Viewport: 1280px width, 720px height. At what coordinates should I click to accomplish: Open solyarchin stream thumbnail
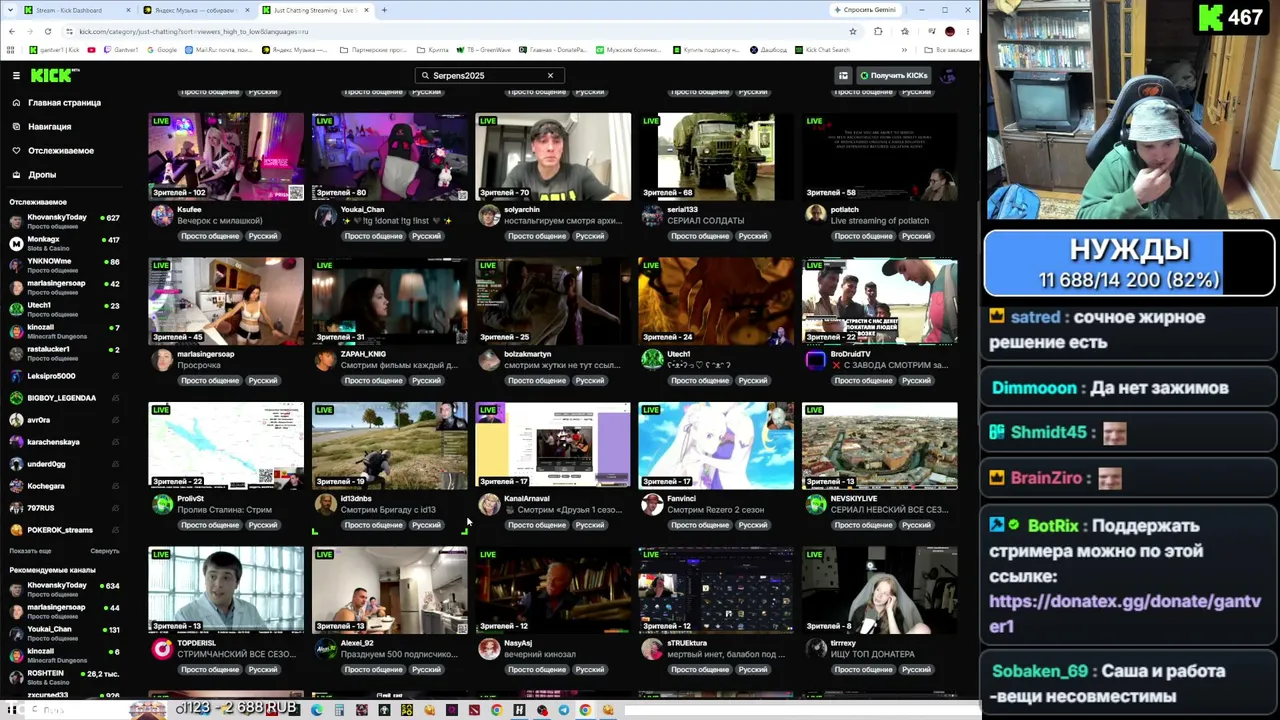click(x=553, y=157)
